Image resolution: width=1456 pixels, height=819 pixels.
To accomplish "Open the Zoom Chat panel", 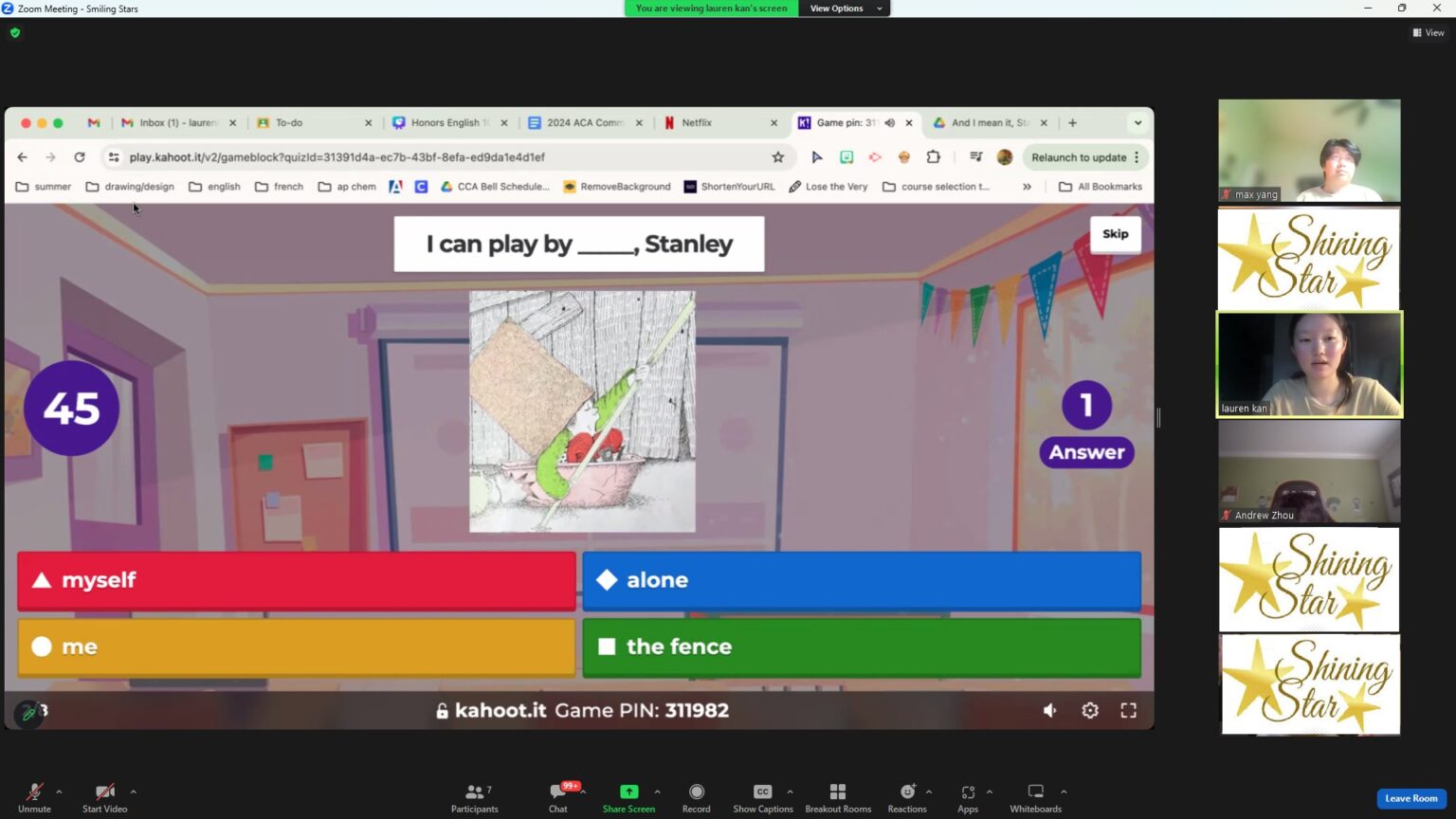I will pos(558,797).
